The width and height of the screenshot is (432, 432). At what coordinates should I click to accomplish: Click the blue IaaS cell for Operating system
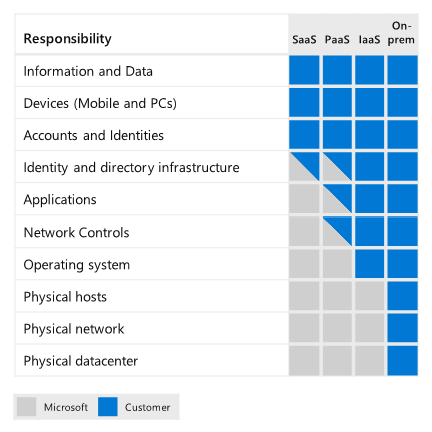[x=369, y=264]
